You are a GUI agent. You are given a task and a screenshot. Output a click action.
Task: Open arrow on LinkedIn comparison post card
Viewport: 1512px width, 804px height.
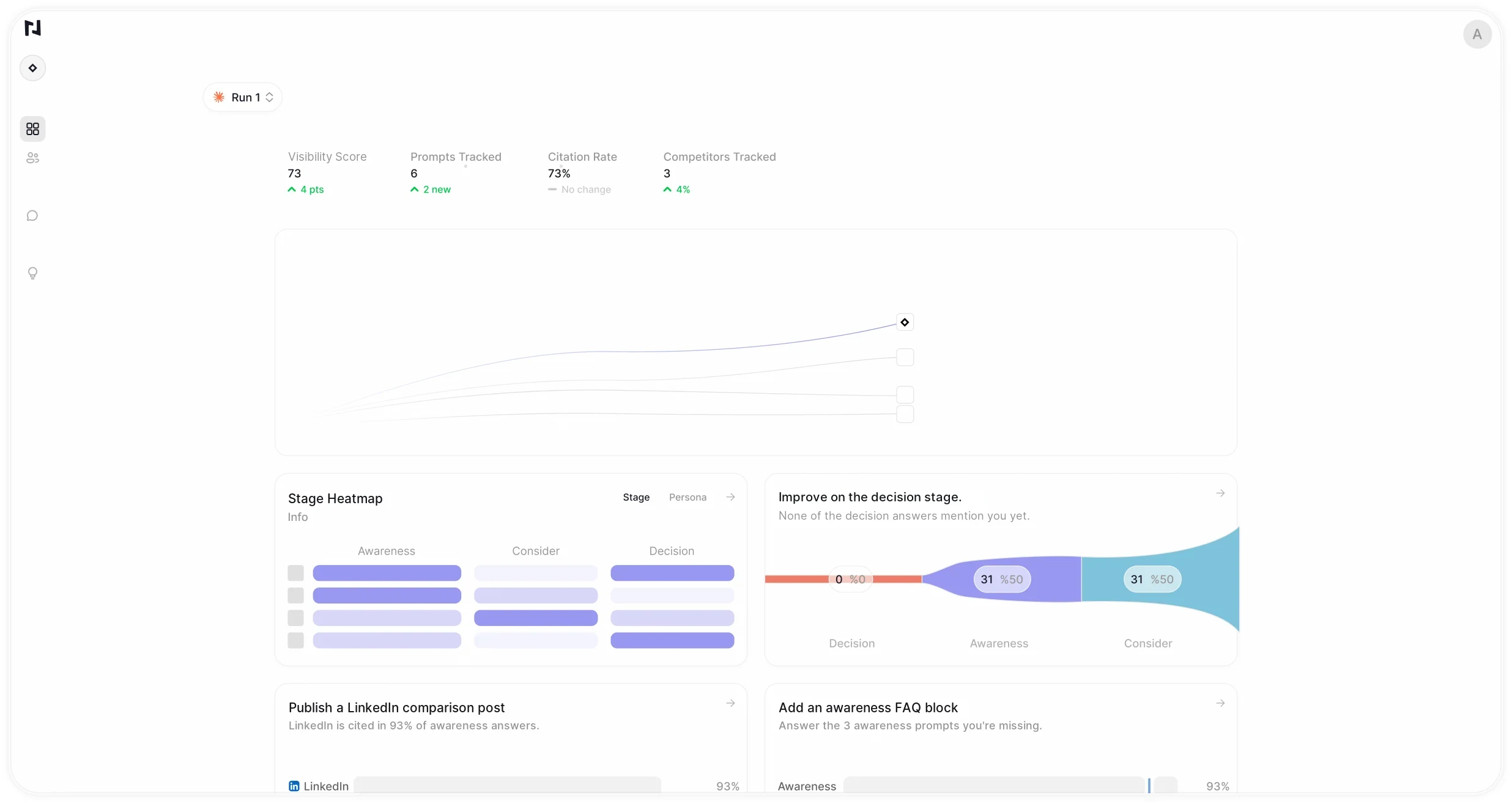tap(730, 703)
